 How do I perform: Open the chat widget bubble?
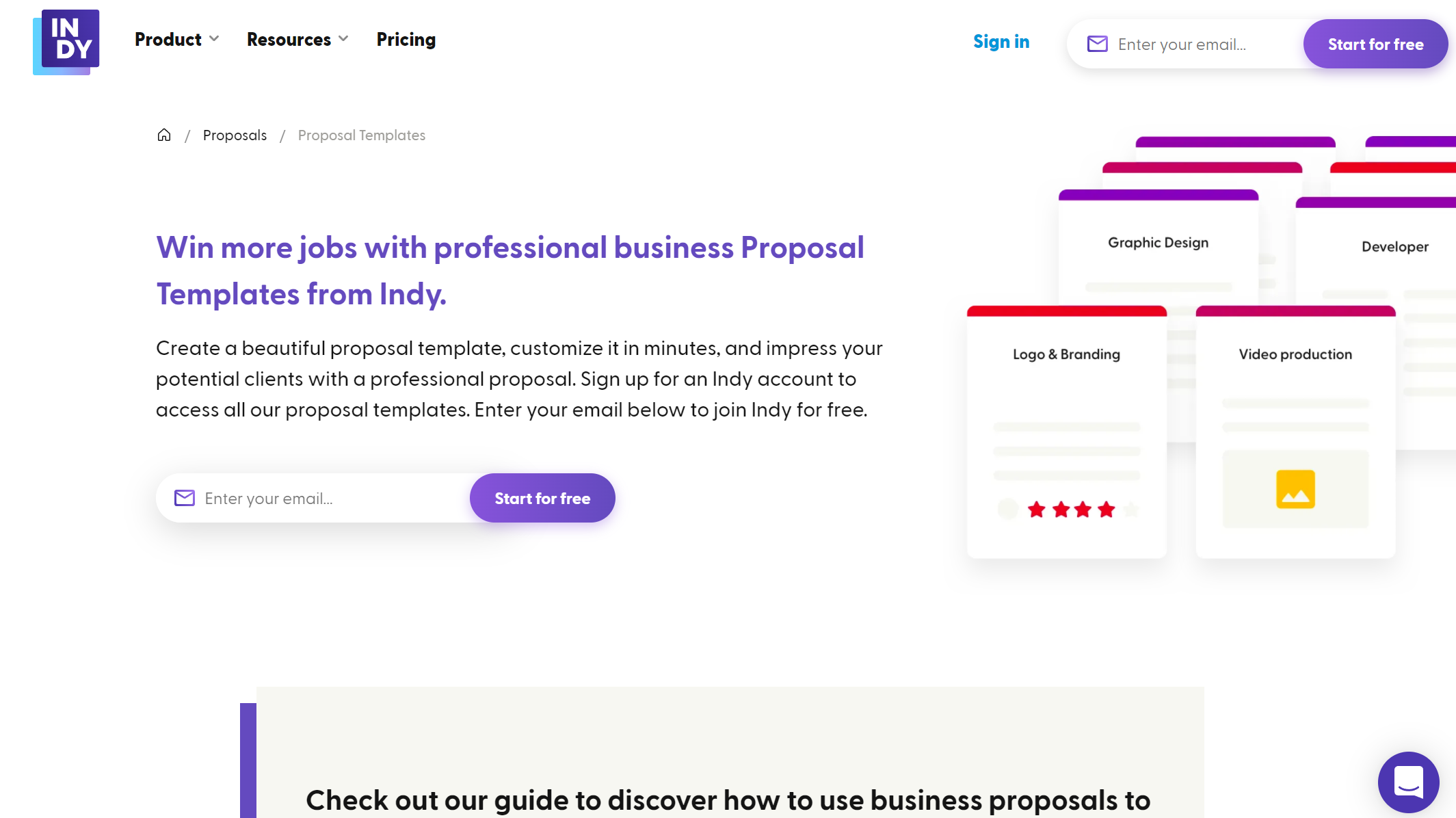pyautogui.click(x=1408, y=782)
